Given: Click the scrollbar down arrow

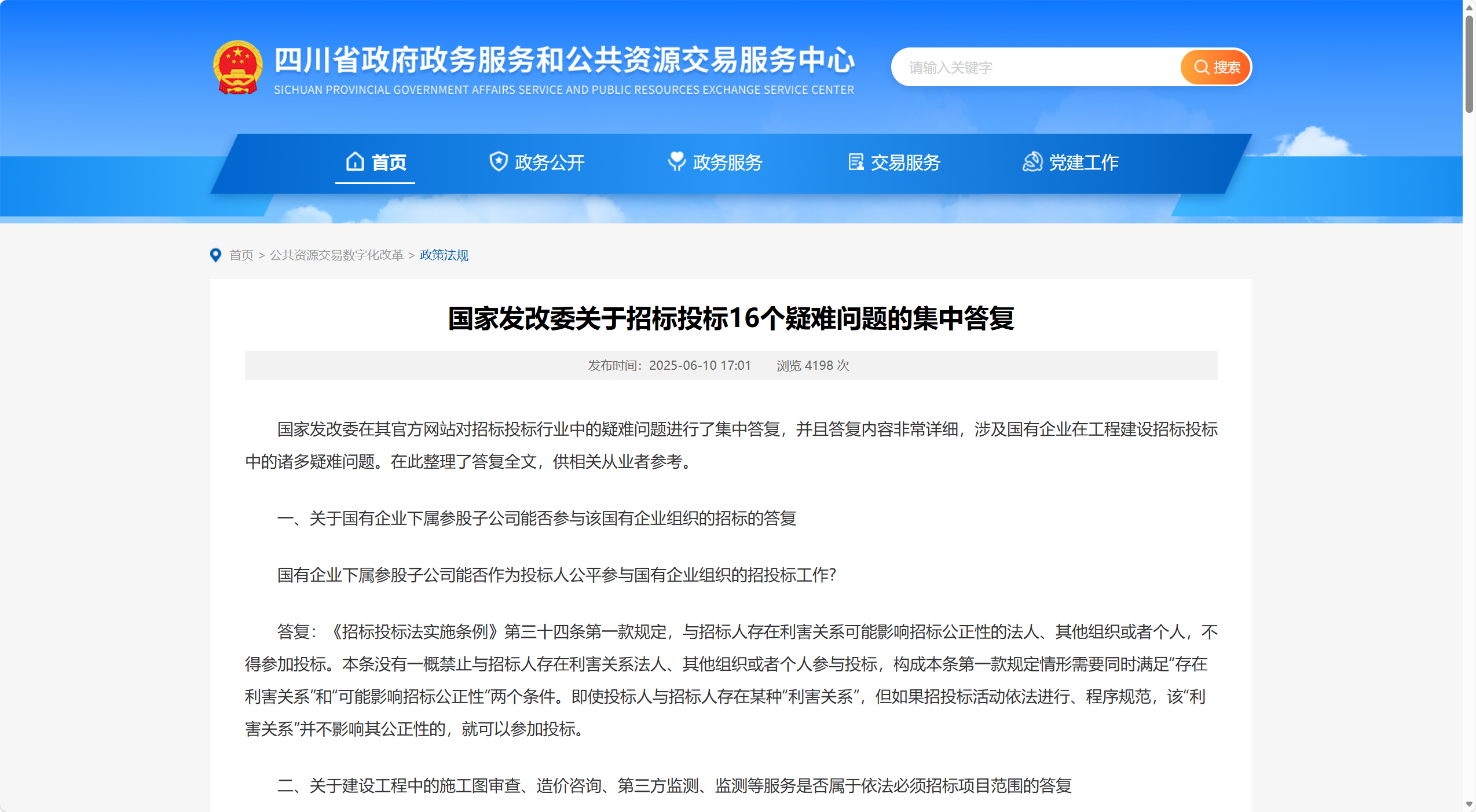Looking at the screenshot, I should pyautogui.click(x=1469, y=804).
